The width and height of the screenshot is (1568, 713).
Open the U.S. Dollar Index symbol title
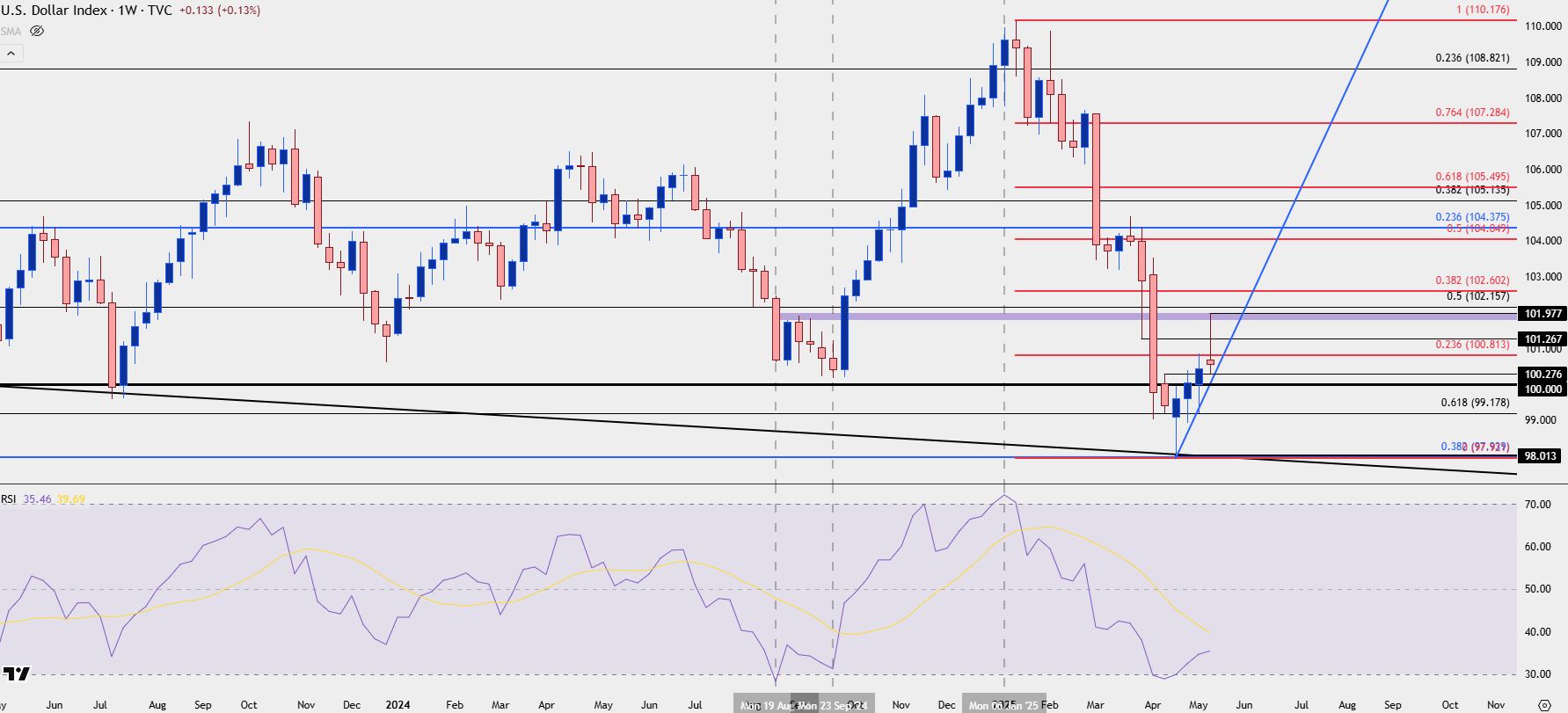[54, 11]
